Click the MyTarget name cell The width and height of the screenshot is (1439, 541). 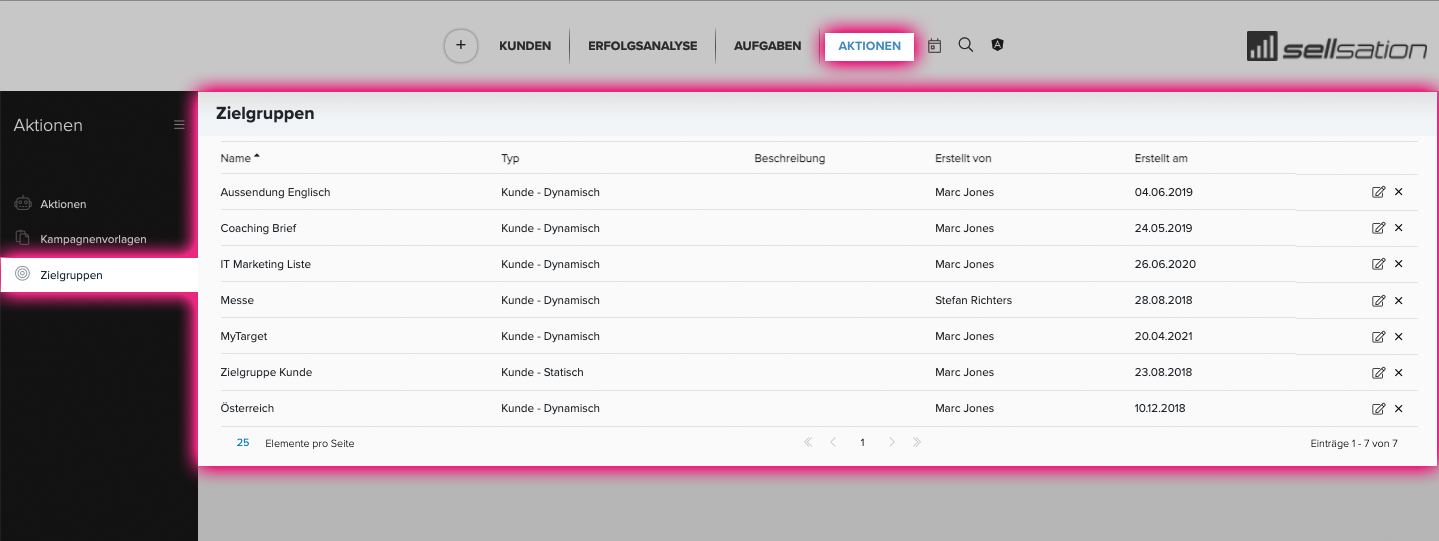[x=244, y=336]
